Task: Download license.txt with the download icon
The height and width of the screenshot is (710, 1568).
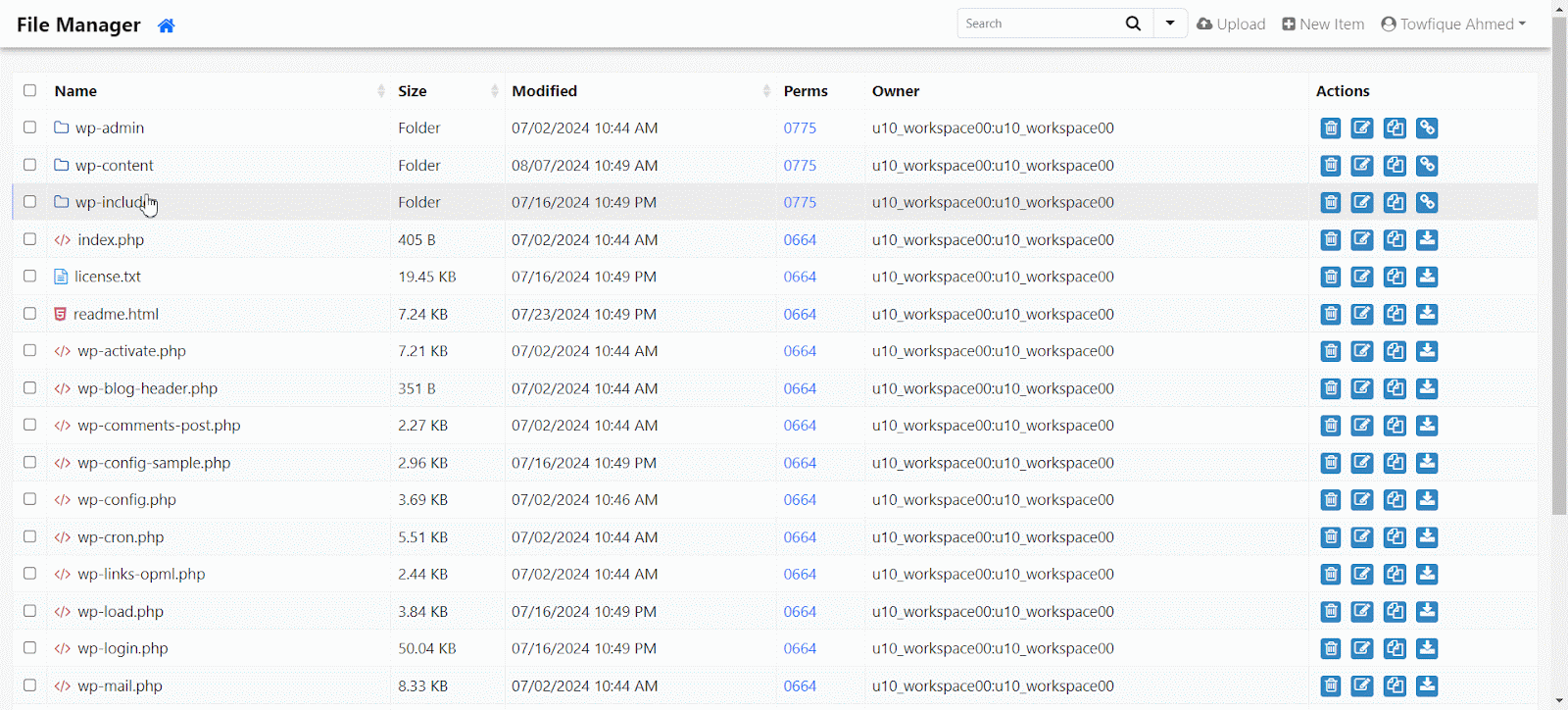Action: point(1427,277)
